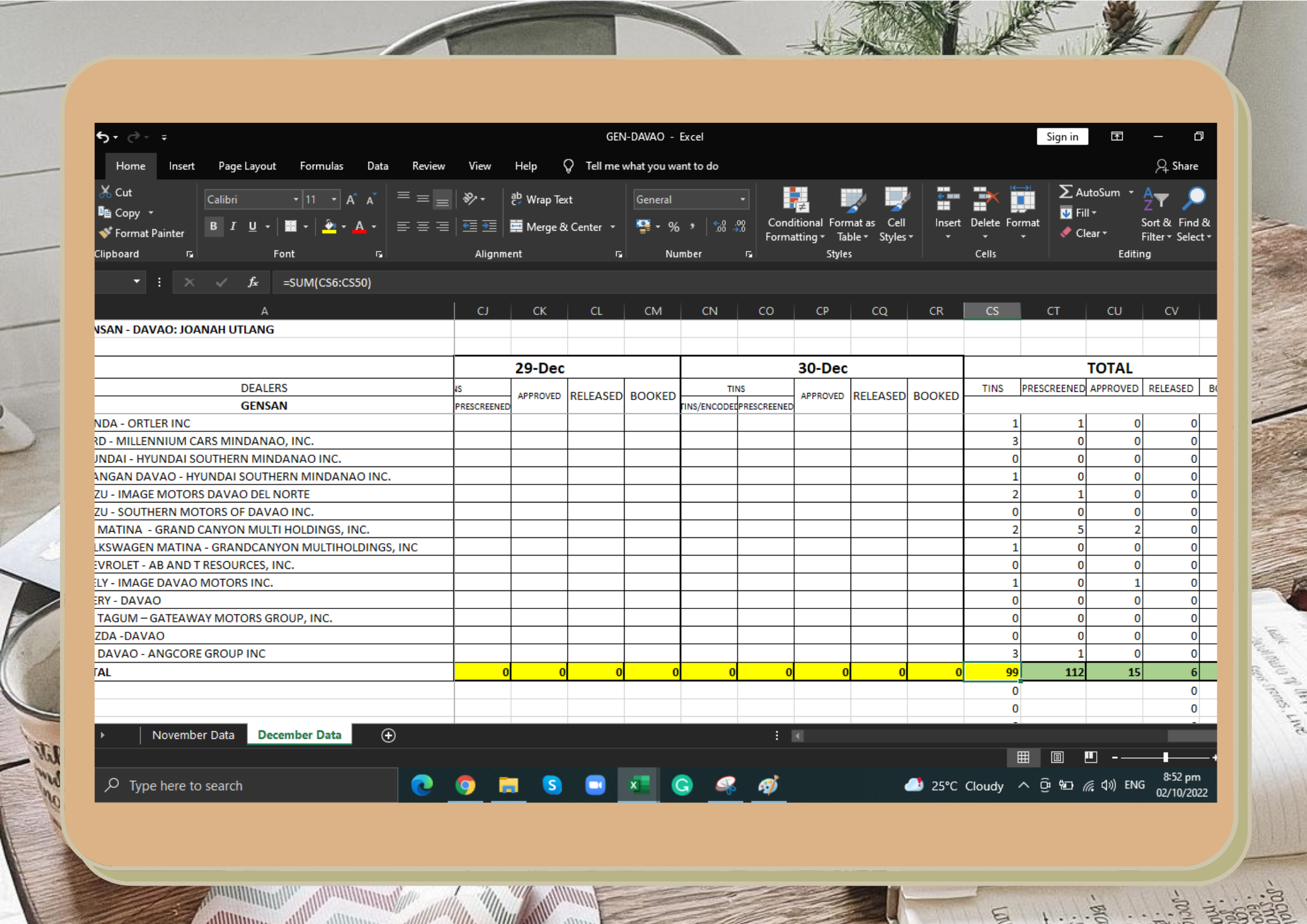Expand the Merge & Center dropdown arrow
1307x924 pixels.
pos(613,227)
